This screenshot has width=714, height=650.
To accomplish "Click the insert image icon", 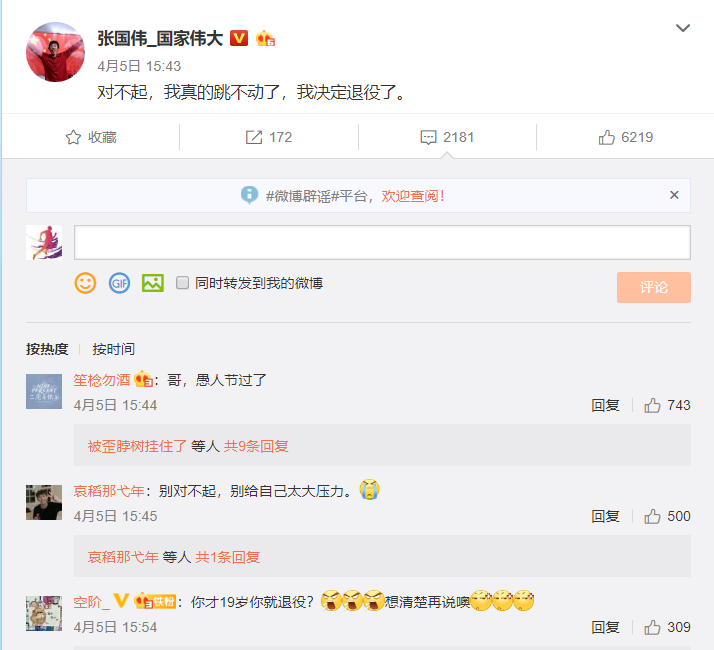I will (153, 283).
